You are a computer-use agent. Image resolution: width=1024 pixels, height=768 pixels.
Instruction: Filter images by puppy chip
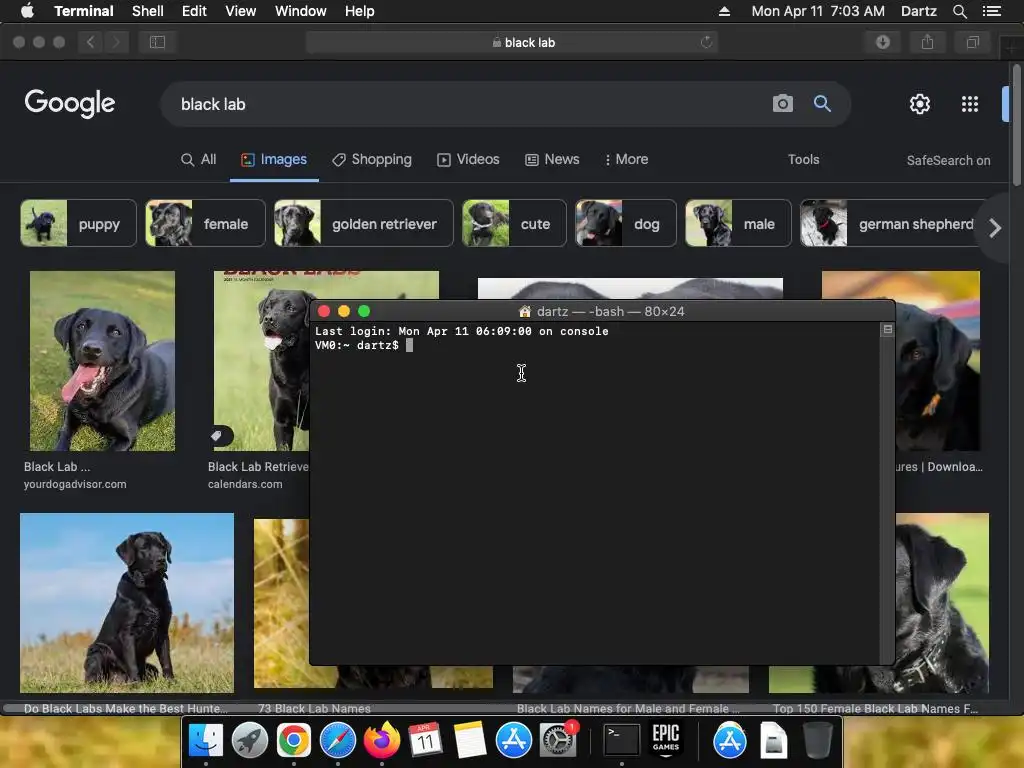coord(78,223)
